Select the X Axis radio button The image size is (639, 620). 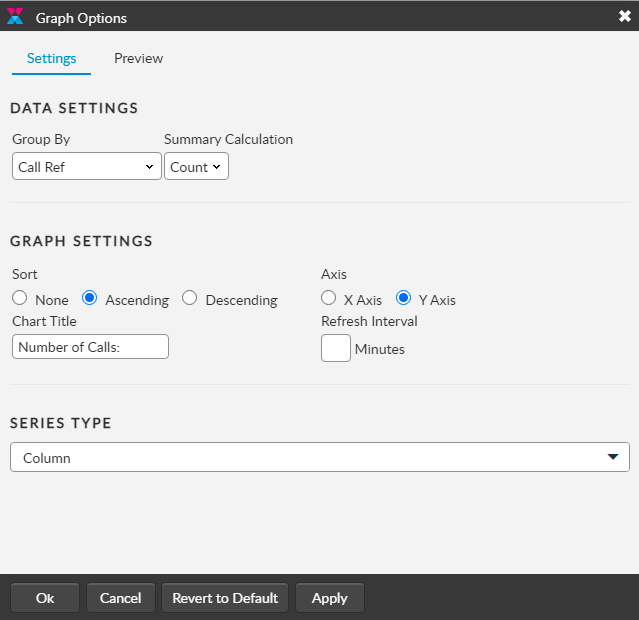coord(328,298)
